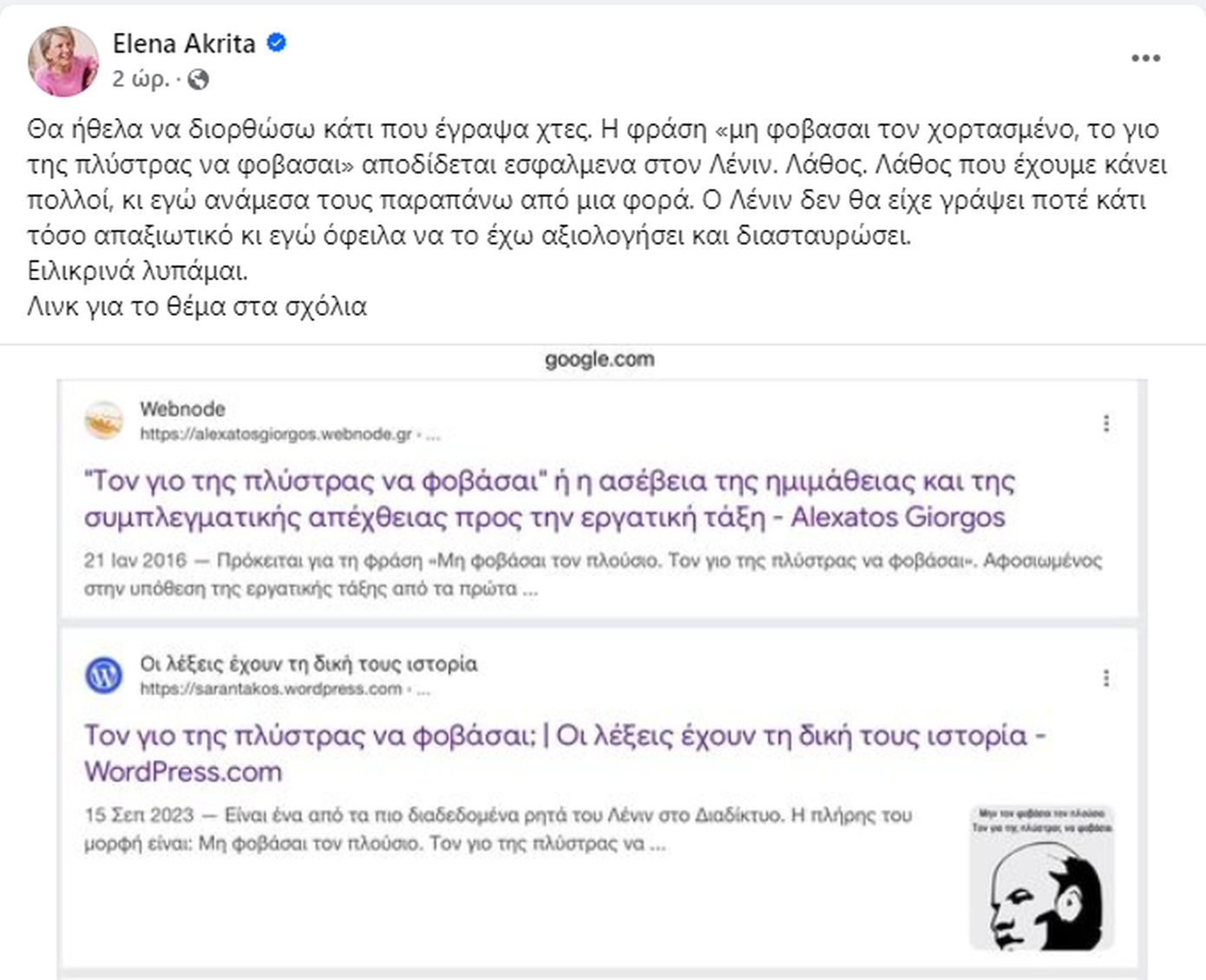Click the WordPress logo favicon
Viewport: 1206px width, 980px height.
[x=103, y=676]
